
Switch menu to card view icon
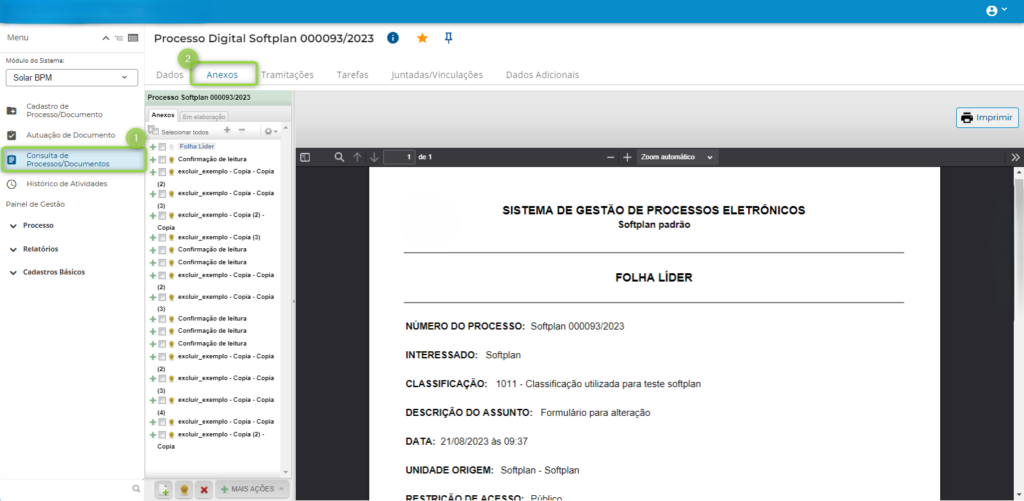[x=133, y=38]
